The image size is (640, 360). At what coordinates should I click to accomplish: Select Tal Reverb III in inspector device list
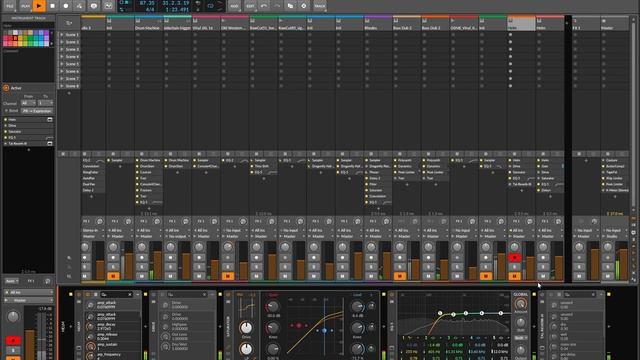click(28, 144)
